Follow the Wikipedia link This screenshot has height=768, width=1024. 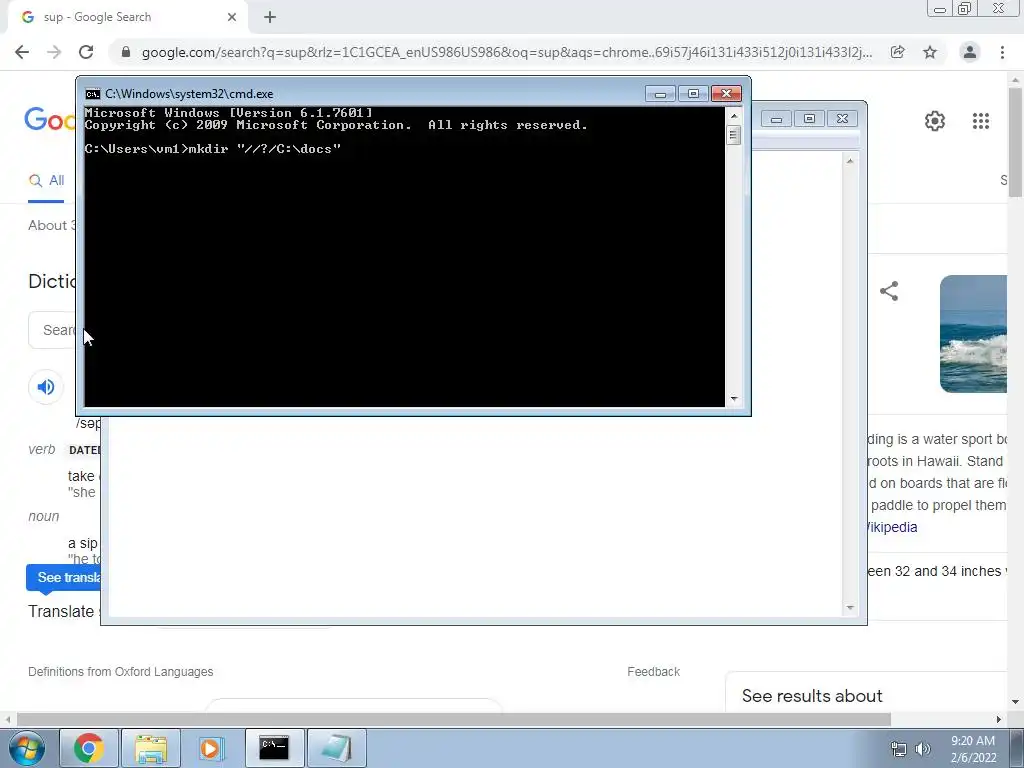point(891,527)
